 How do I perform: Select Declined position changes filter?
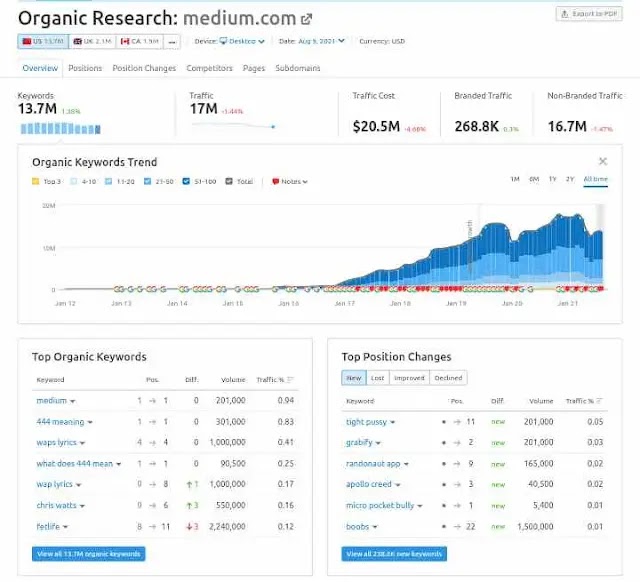coord(448,378)
